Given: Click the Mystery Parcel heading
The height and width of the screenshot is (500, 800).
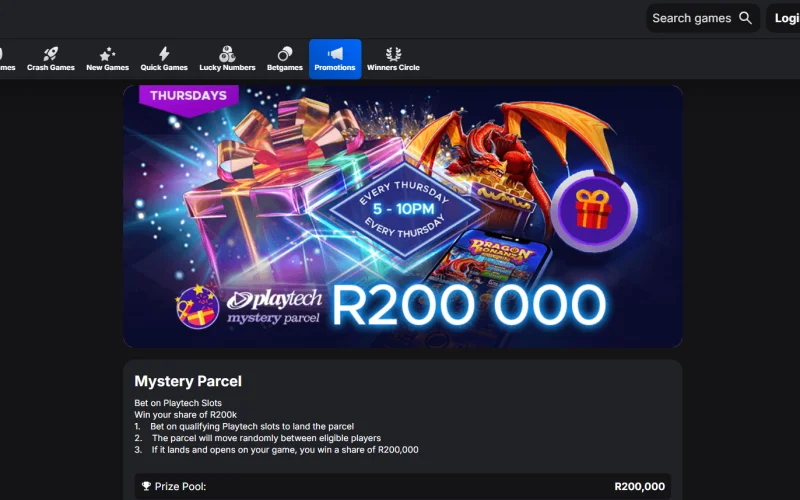Looking at the screenshot, I should 188,381.
